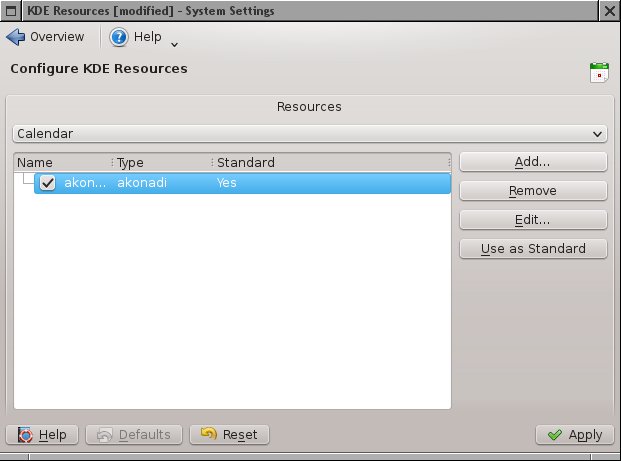621x461 pixels.
Task: Click the calendar icon beside Configure KDE Resources
Action: pos(599,72)
